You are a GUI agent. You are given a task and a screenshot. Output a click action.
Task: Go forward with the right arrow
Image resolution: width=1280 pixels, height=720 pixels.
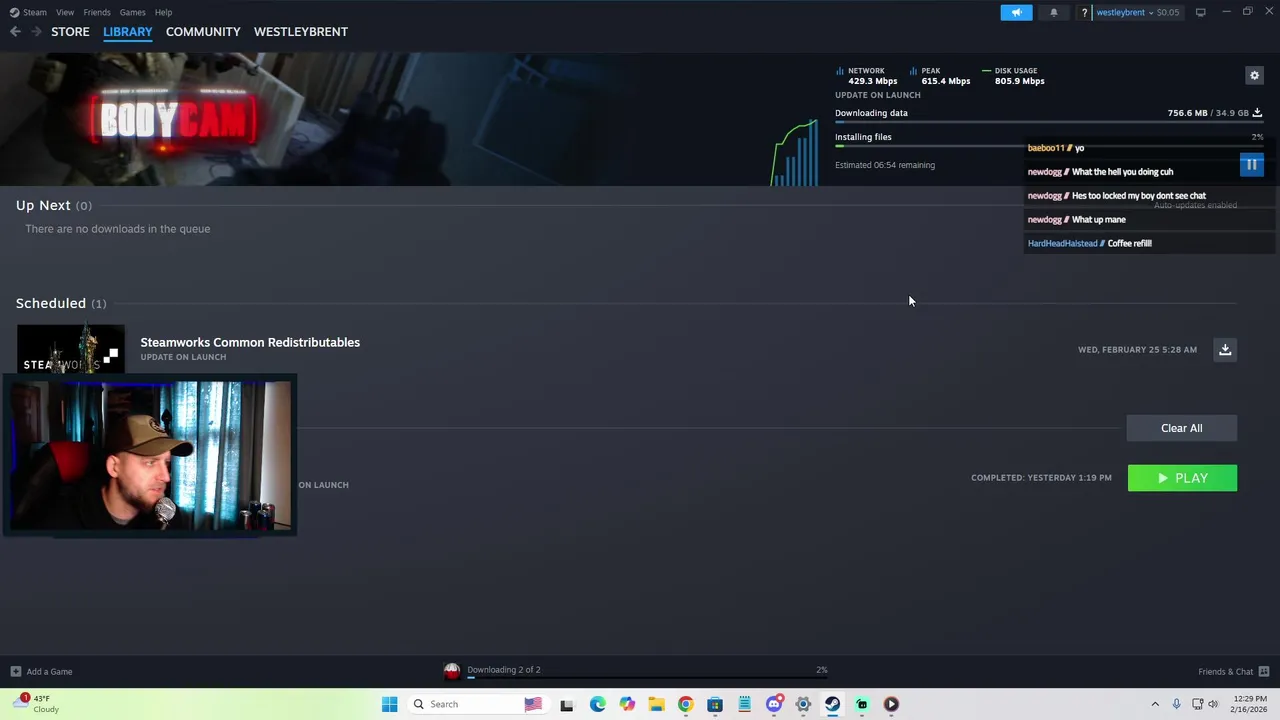pyautogui.click(x=36, y=32)
